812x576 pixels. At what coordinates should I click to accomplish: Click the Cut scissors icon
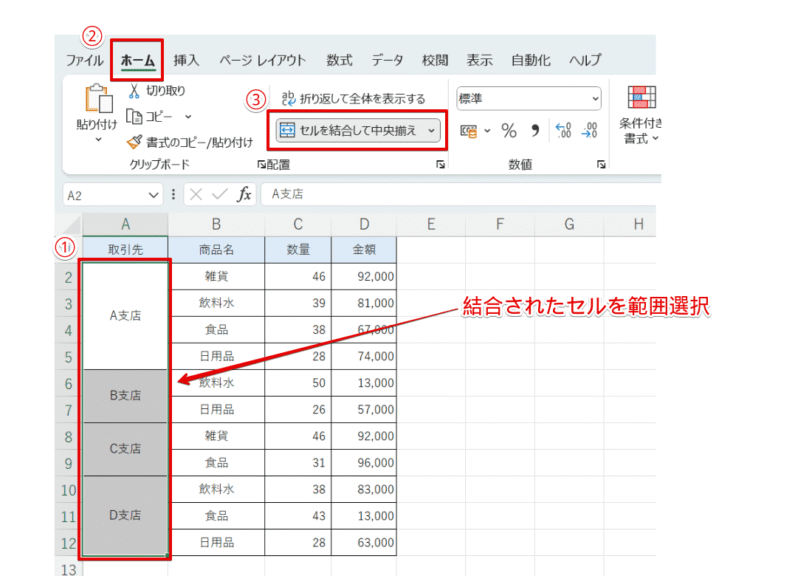134,91
